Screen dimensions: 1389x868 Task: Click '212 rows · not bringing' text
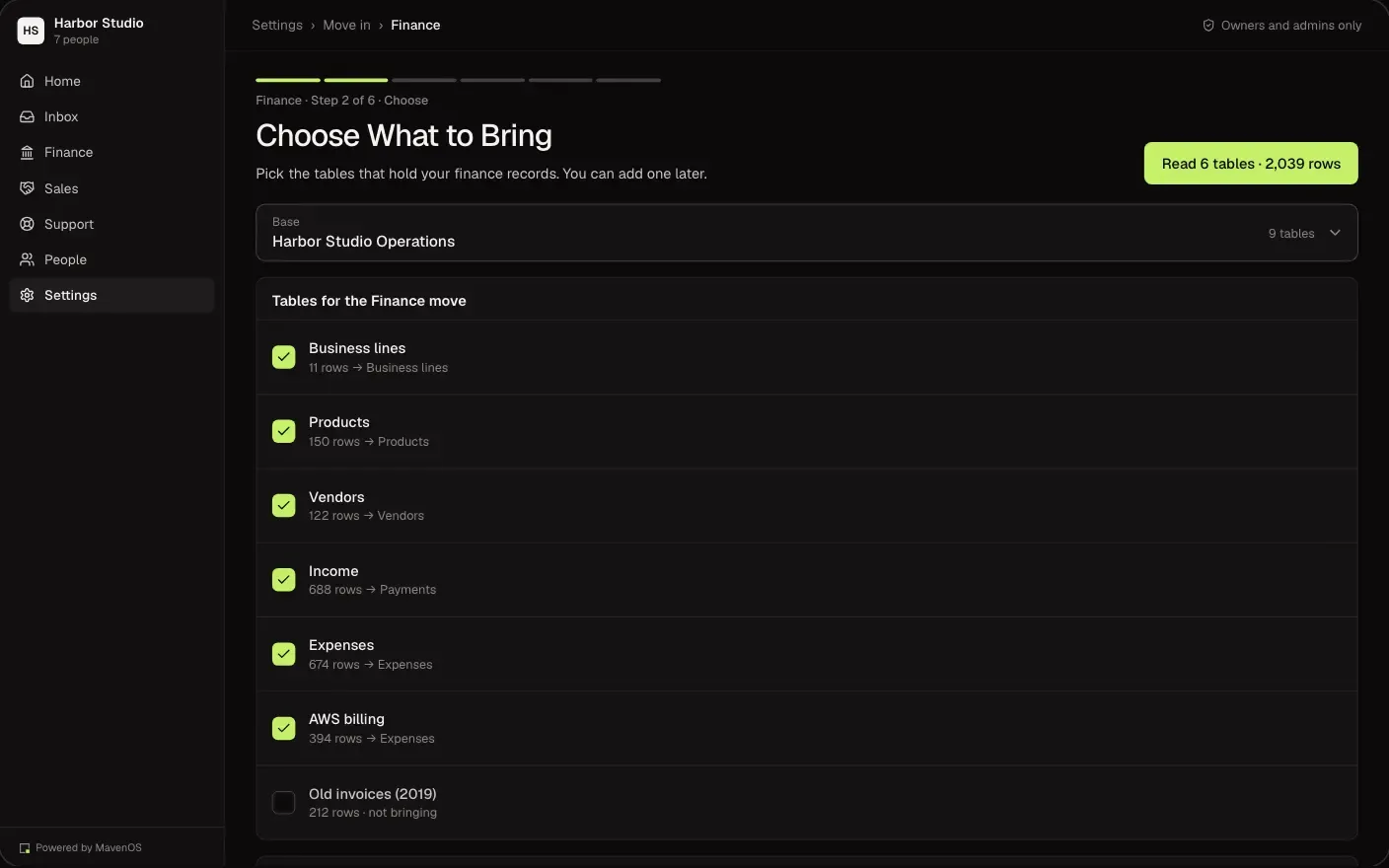coord(373,813)
